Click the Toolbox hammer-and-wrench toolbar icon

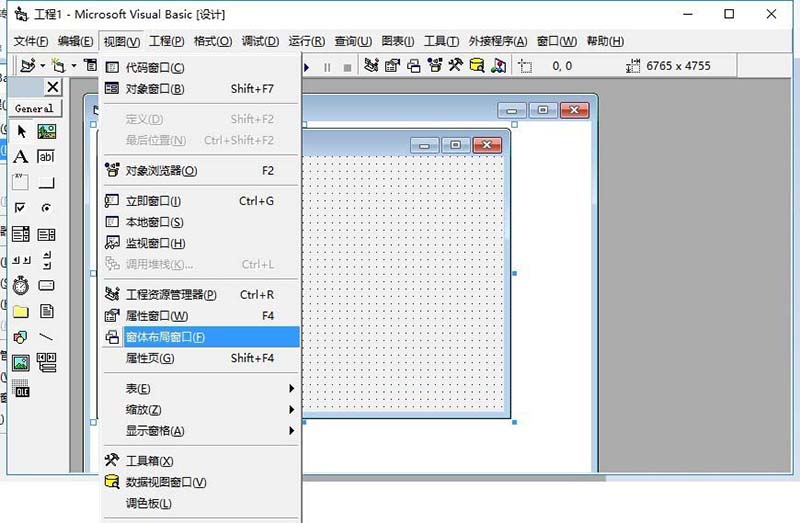pos(456,65)
